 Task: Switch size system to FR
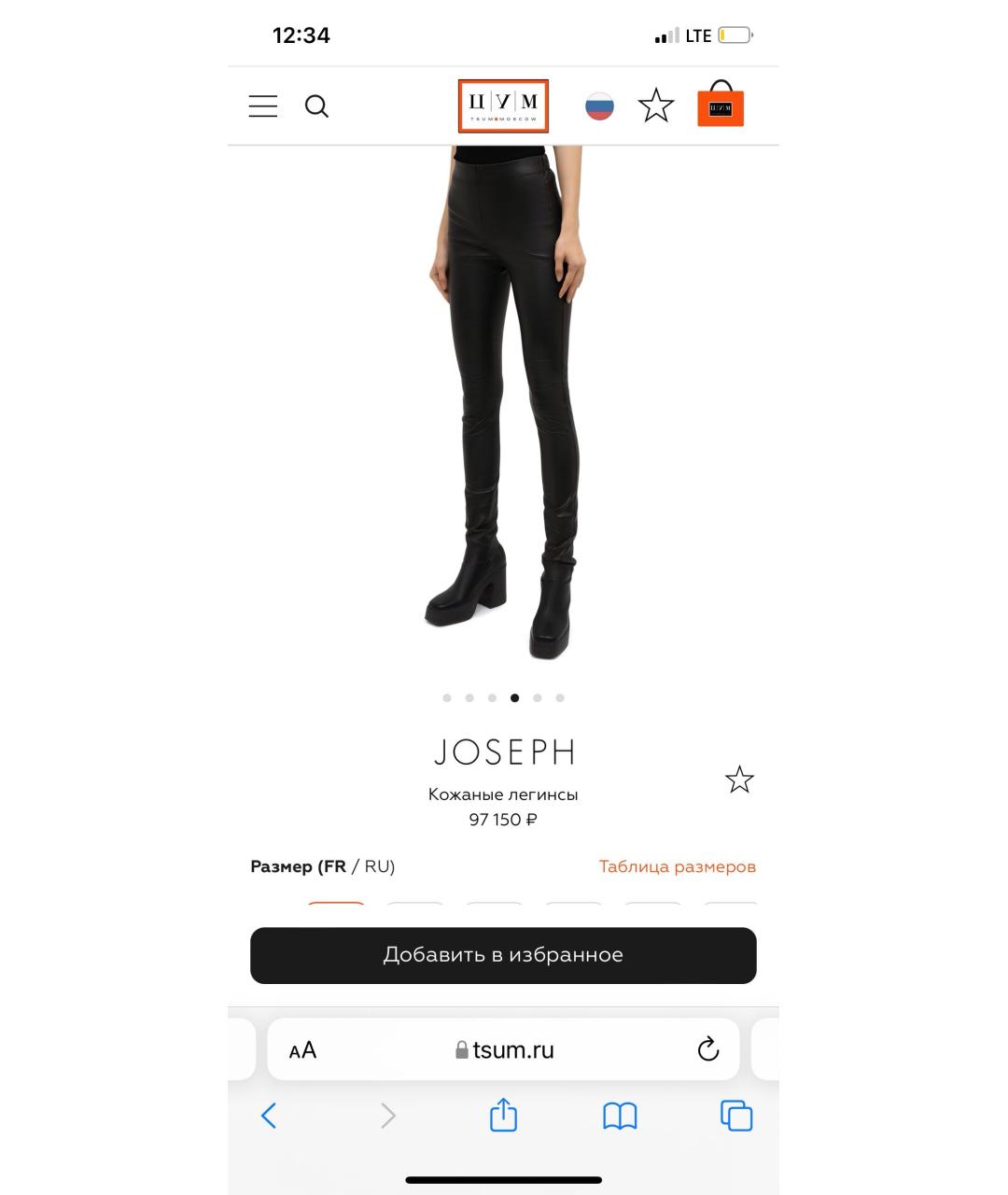coord(332,866)
